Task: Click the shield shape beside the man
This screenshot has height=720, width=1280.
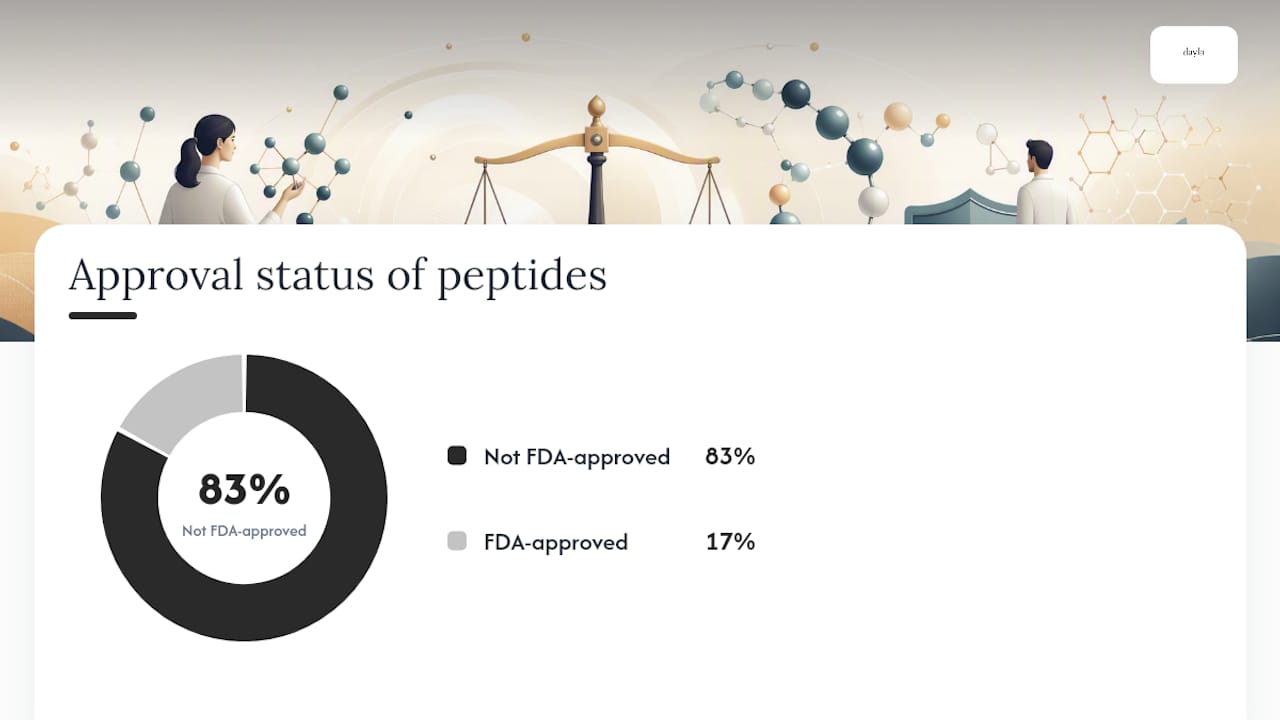Action: [x=960, y=208]
